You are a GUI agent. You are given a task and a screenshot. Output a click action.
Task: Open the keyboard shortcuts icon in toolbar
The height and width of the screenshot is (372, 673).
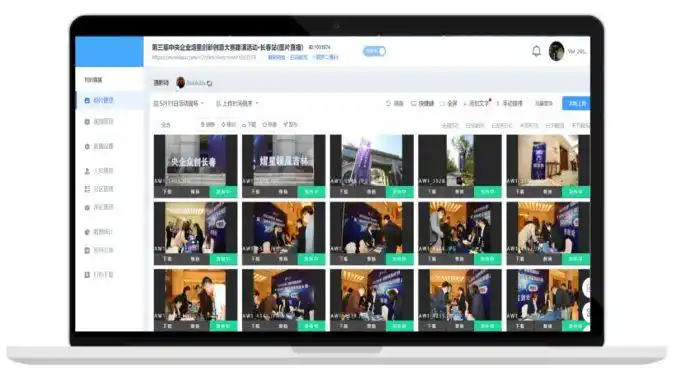tap(413, 103)
